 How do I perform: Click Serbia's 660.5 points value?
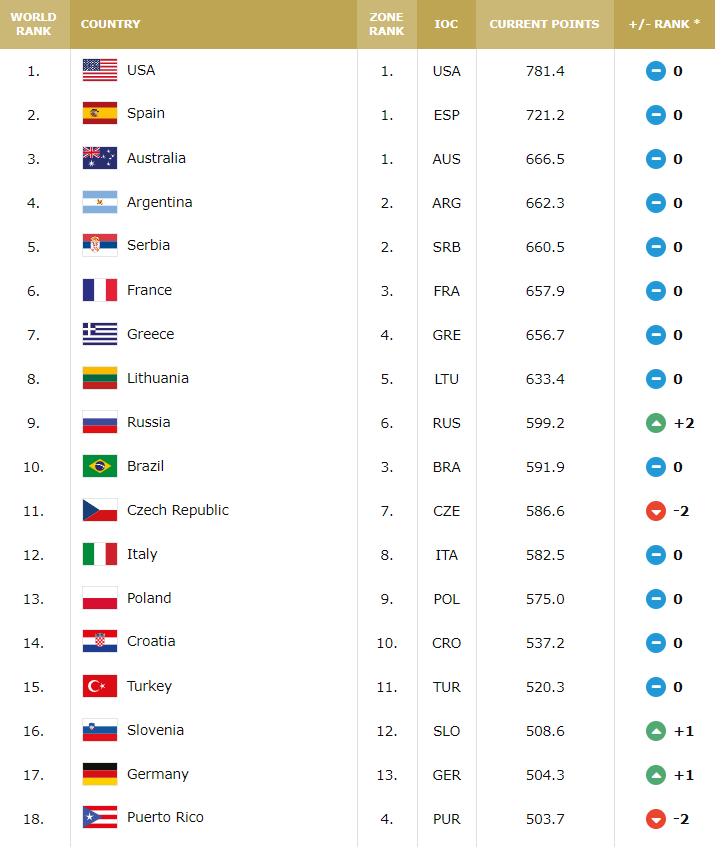(544, 247)
